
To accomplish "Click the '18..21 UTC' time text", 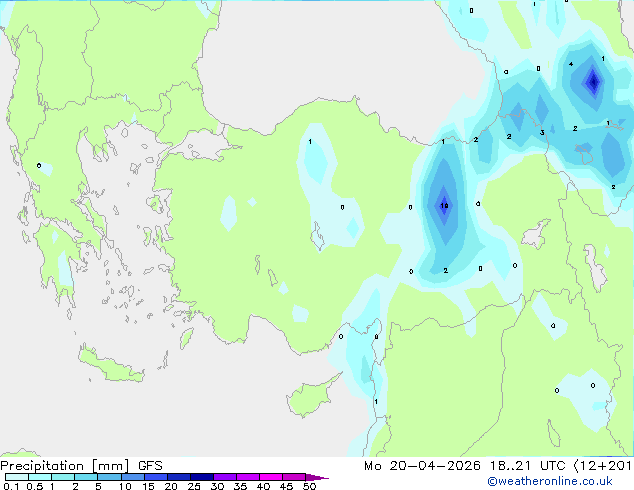I will point(528,466).
